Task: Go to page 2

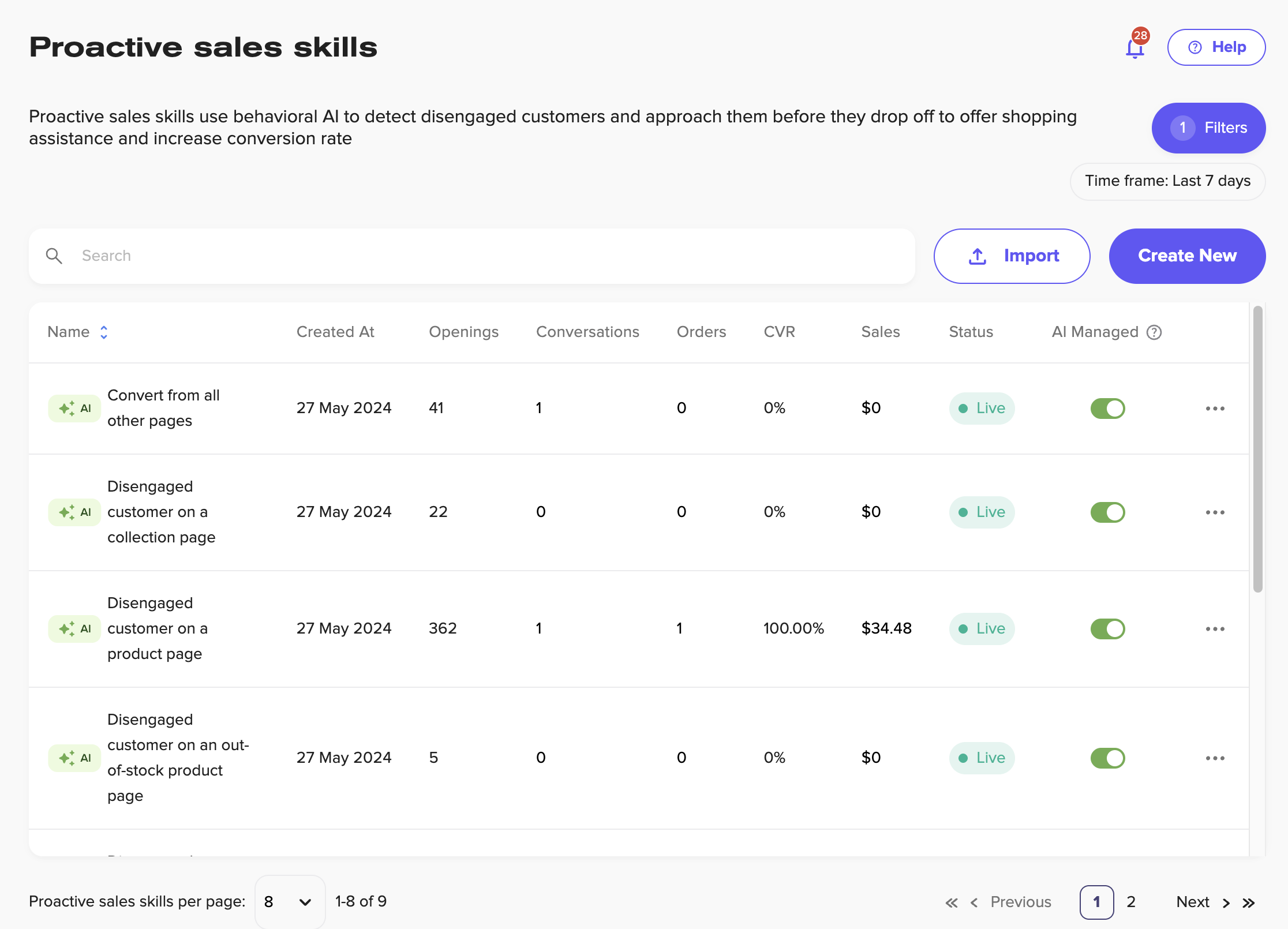Action: point(1131,902)
